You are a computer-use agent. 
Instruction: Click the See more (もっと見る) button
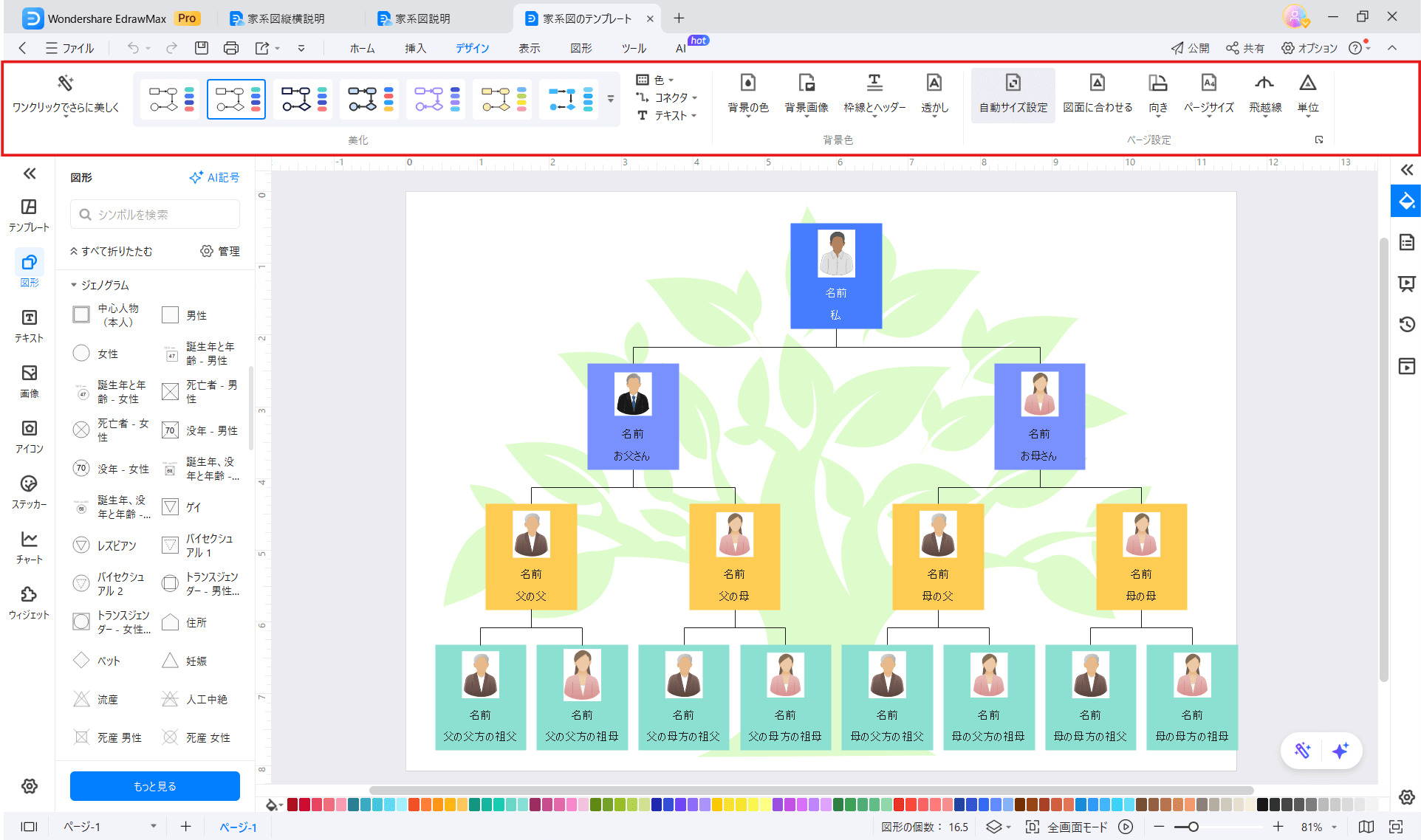[x=155, y=786]
